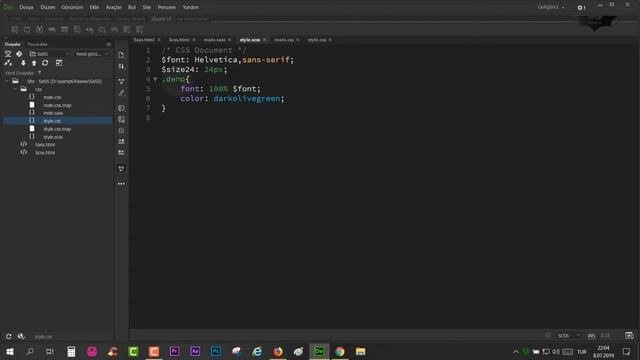Click the Yerel Dosyalar sort arrow
The height and width of the screenshot is (360, 640).
(x=40, y=73)
